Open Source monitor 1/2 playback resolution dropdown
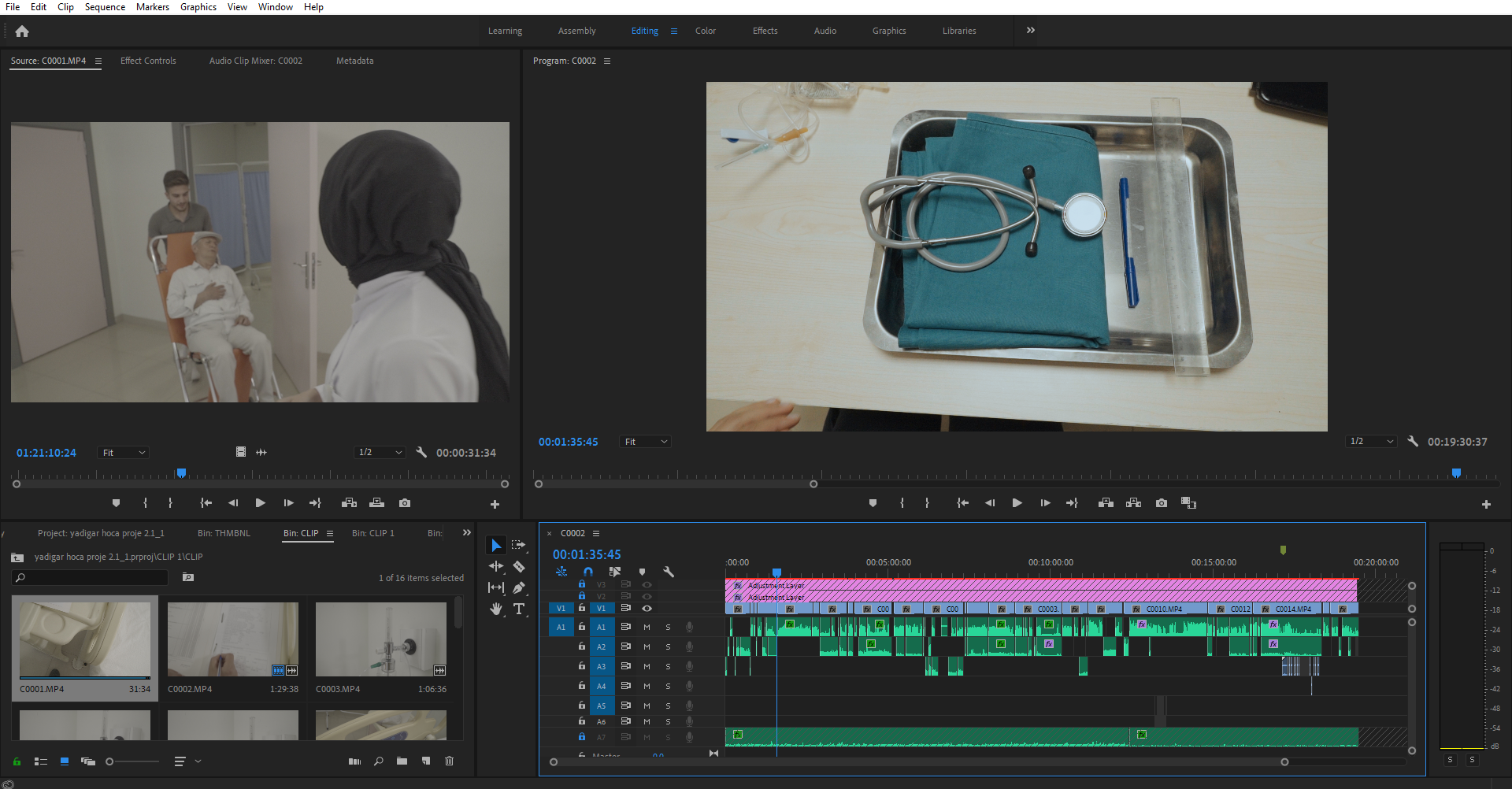Viewport: 1512px width, 789px height. 380,453
